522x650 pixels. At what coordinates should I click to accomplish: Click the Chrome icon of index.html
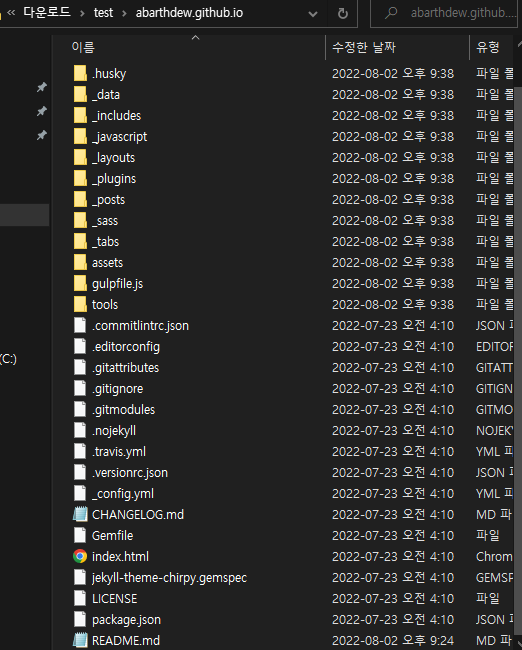[x=80, y=556]
